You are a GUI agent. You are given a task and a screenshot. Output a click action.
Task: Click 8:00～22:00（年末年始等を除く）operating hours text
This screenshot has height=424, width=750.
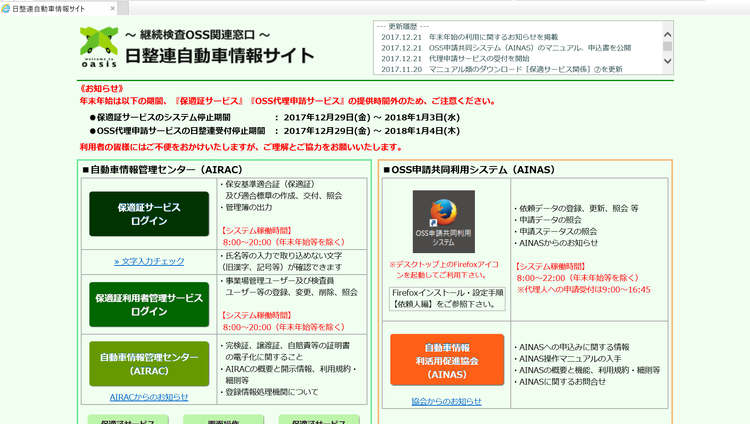tap(578, 278)
